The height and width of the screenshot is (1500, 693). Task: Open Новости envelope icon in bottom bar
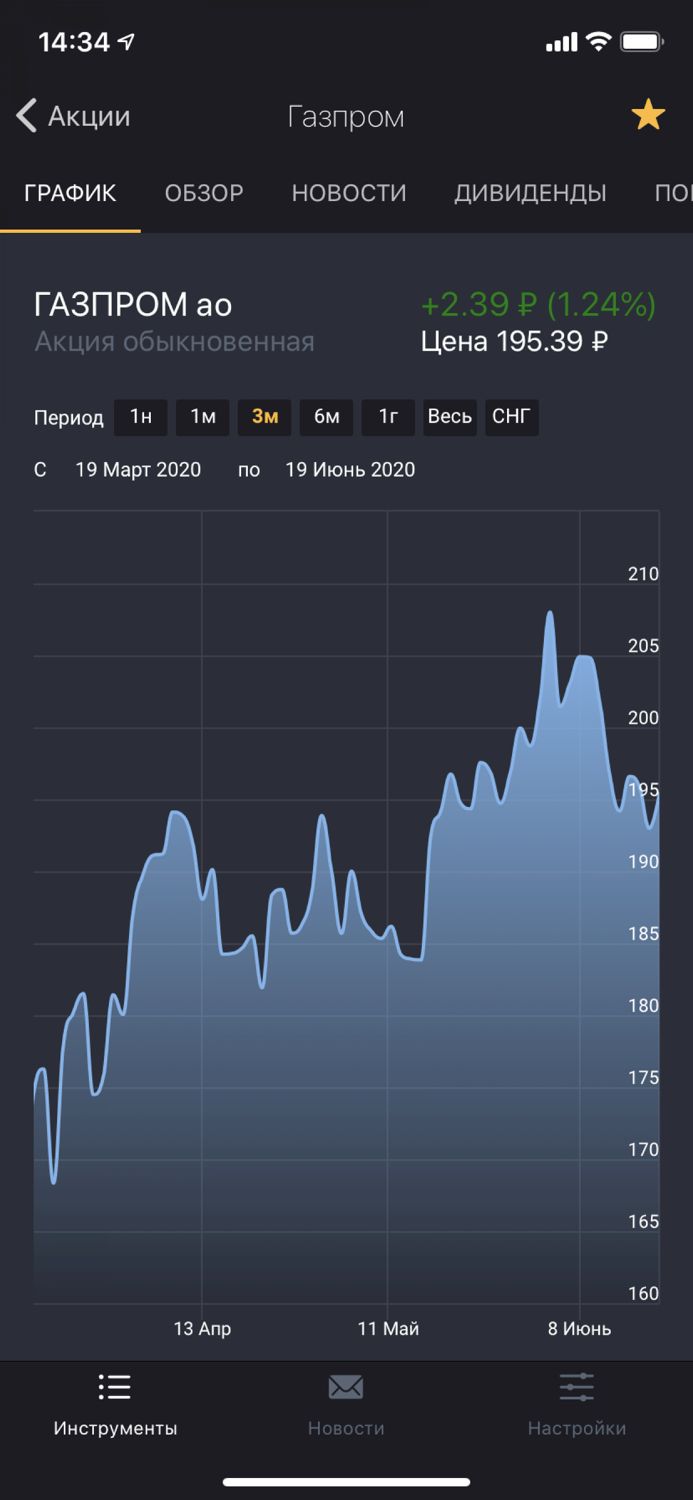click(x=346, y=1387)
